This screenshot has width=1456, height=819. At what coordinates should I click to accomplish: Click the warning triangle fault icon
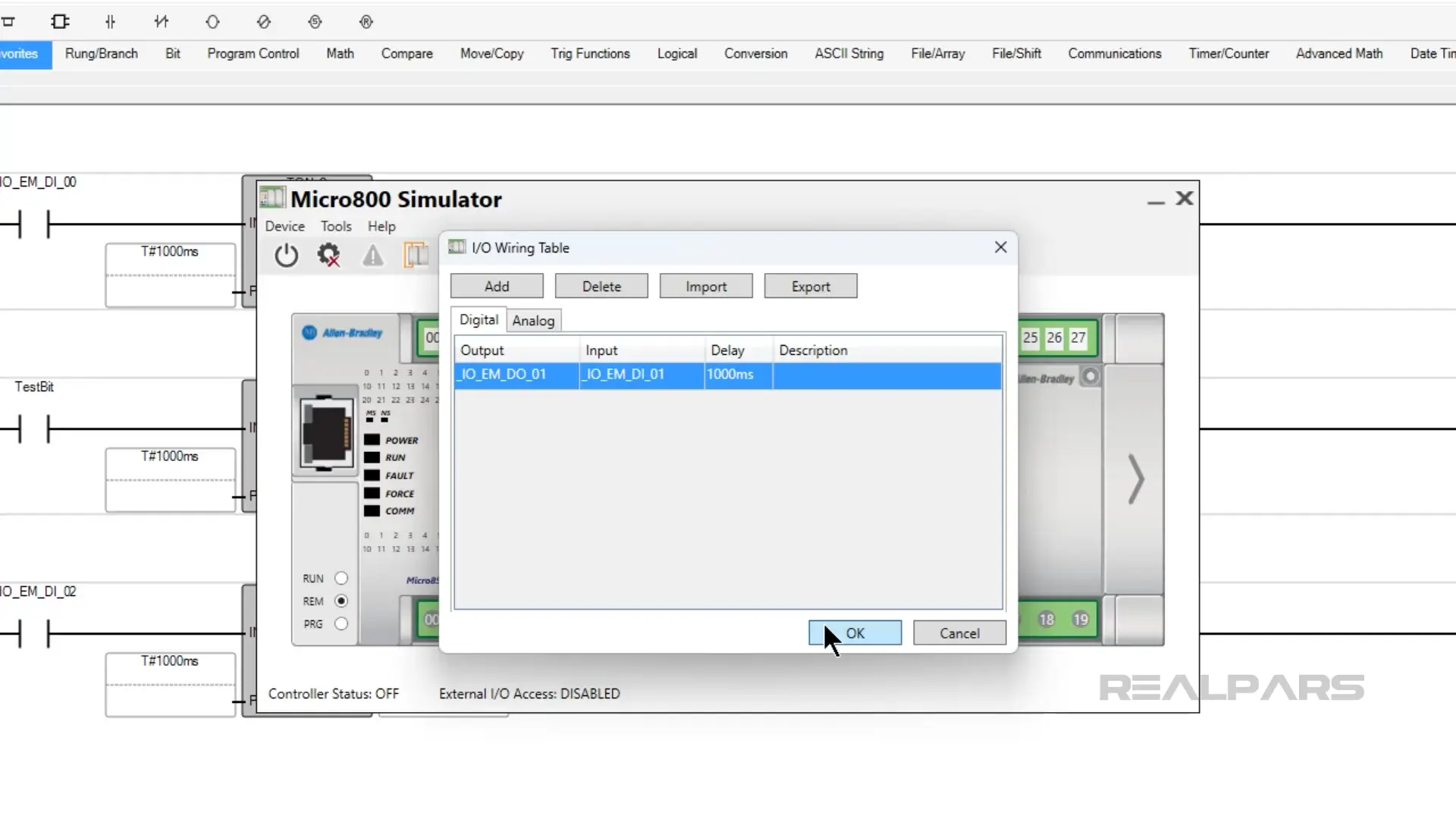372,256
